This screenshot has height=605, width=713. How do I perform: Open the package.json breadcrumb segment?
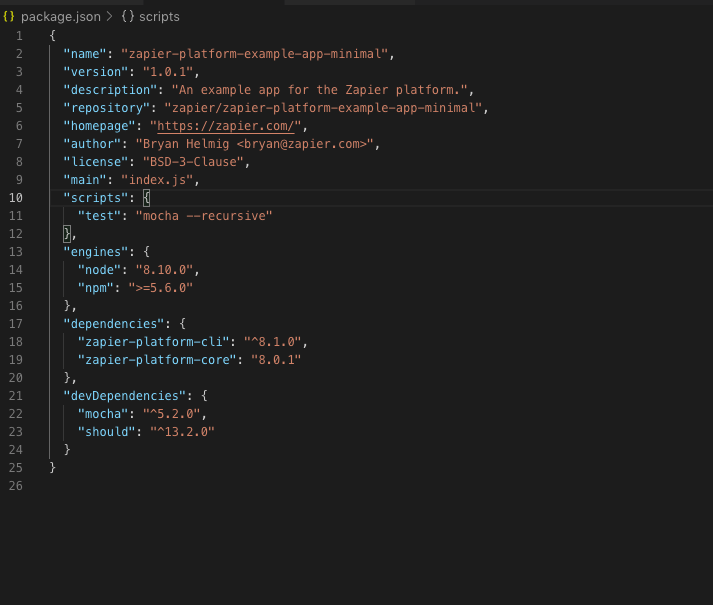[60, 17]
